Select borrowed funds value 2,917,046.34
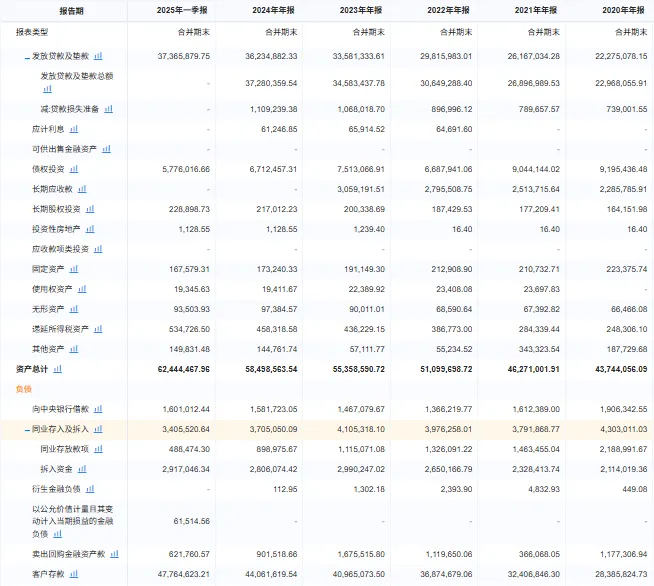The height and width of the screenshot is (586, 654). point(186,470)
